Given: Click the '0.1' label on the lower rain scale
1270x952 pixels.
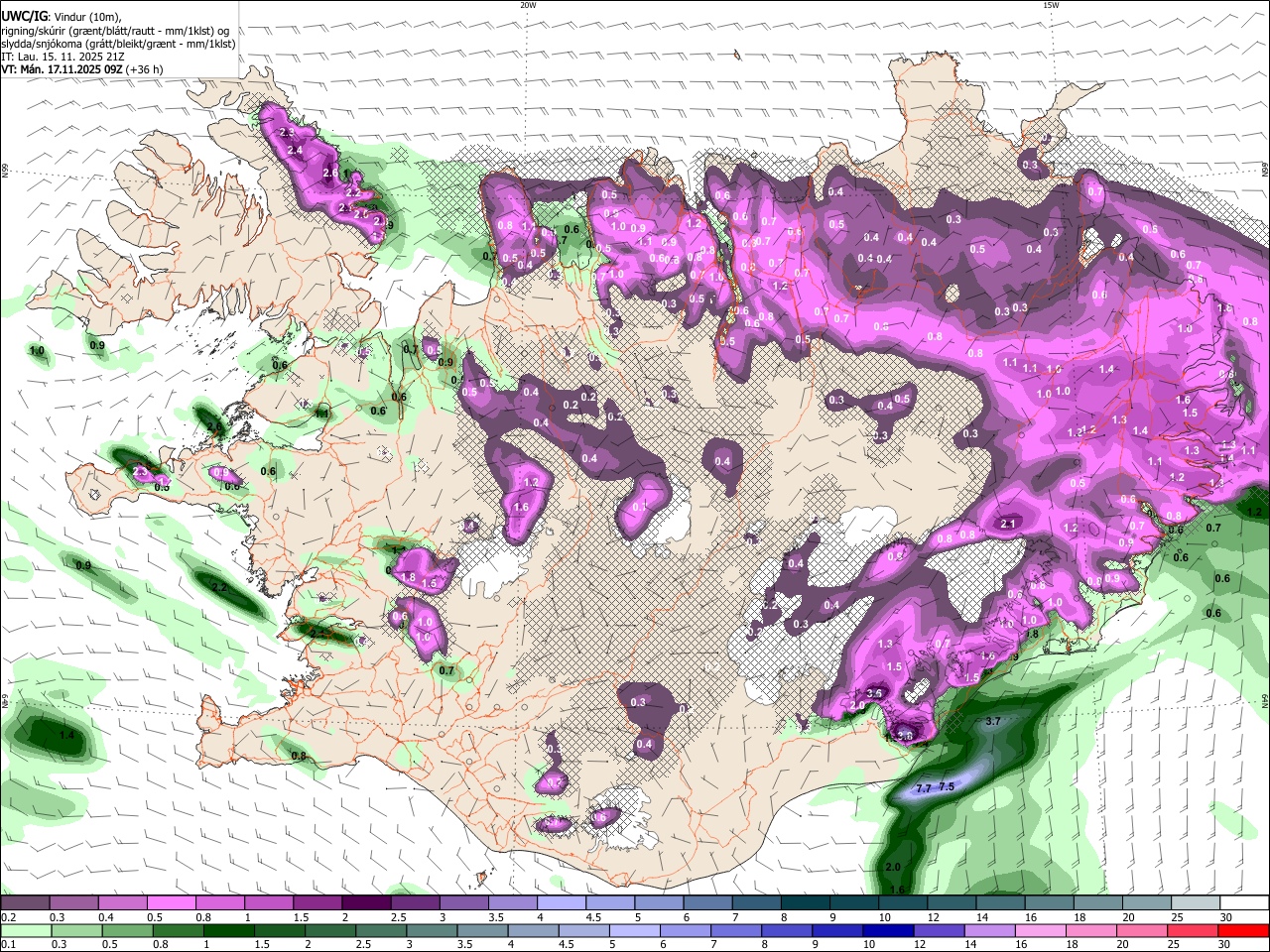Looking at the screenshot, I should click(8, 945).
